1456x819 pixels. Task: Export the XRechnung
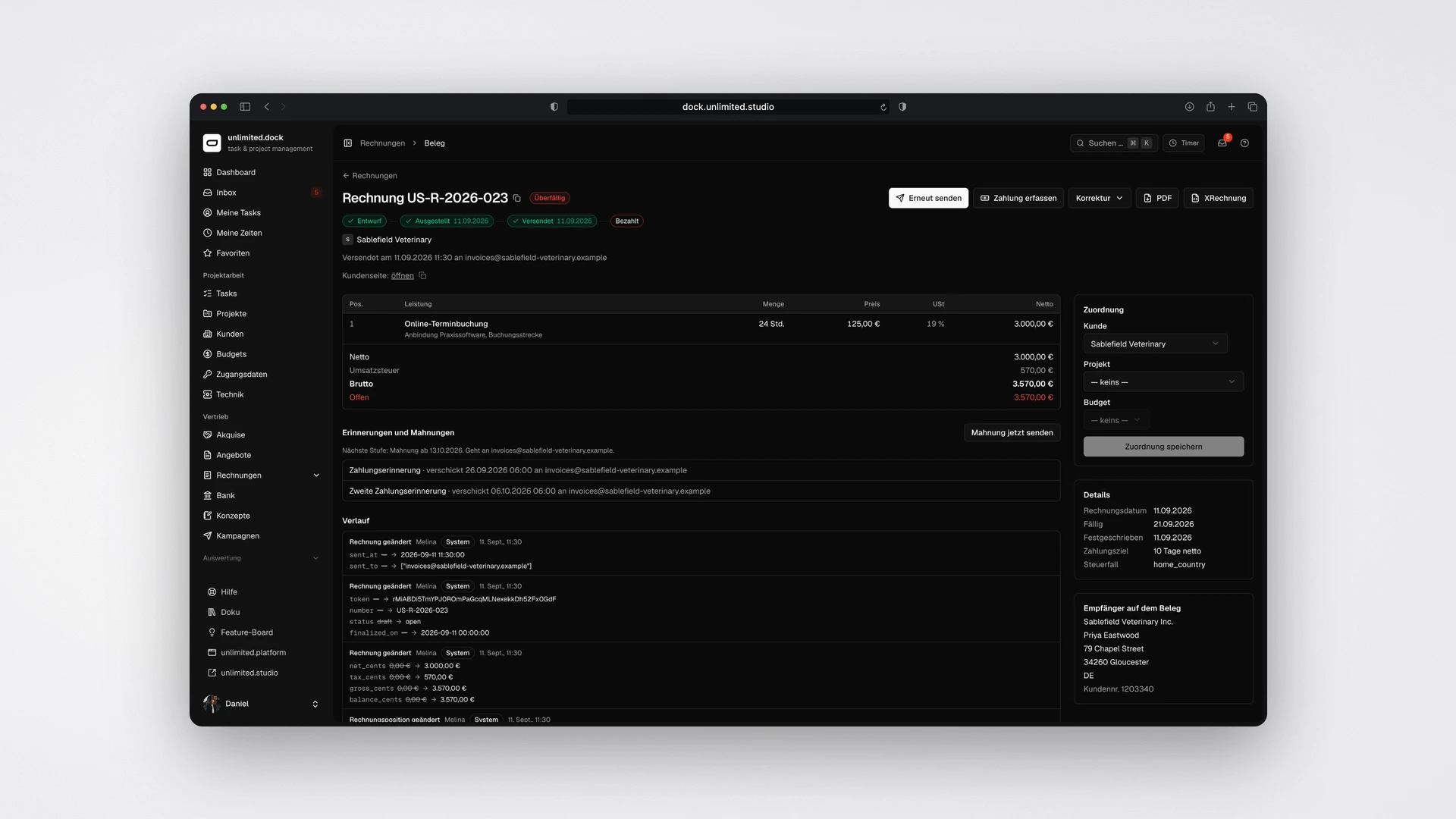[1219, 198]
